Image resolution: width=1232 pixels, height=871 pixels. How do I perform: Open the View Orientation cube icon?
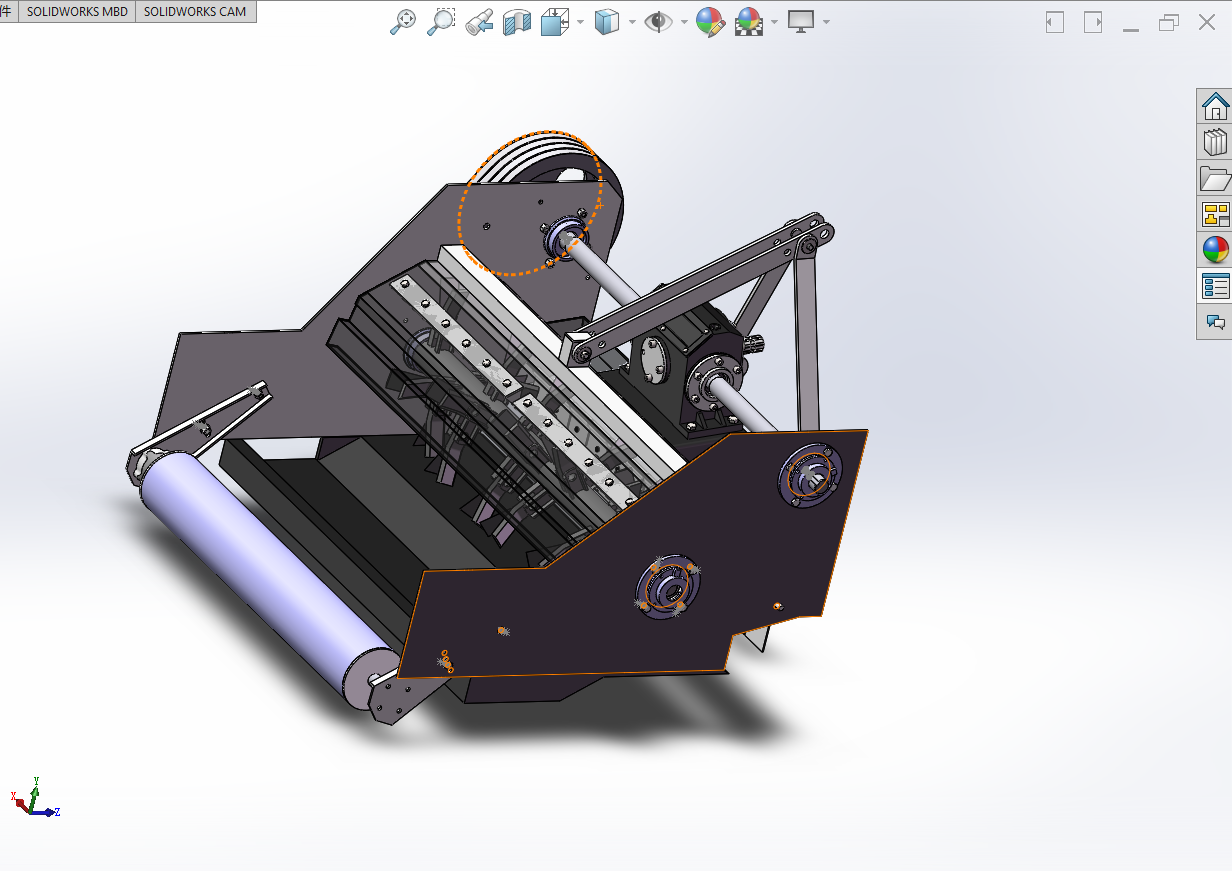click(x=554, y=22)
